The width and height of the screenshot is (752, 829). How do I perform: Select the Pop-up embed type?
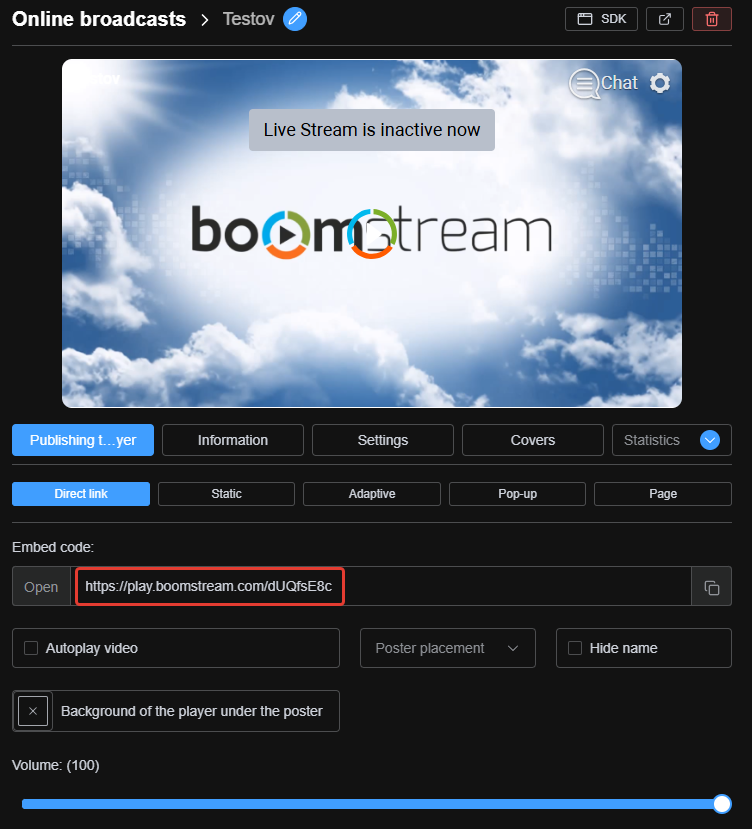point(517,494)
